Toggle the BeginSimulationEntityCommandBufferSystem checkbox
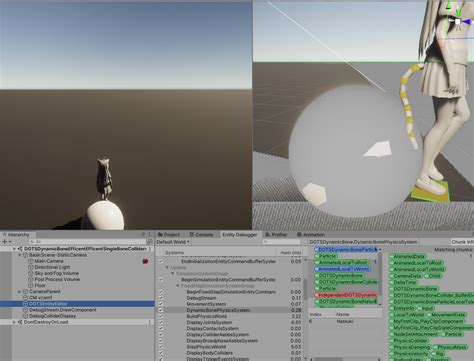This screenshot has width=474, height=361. [161, 280]
